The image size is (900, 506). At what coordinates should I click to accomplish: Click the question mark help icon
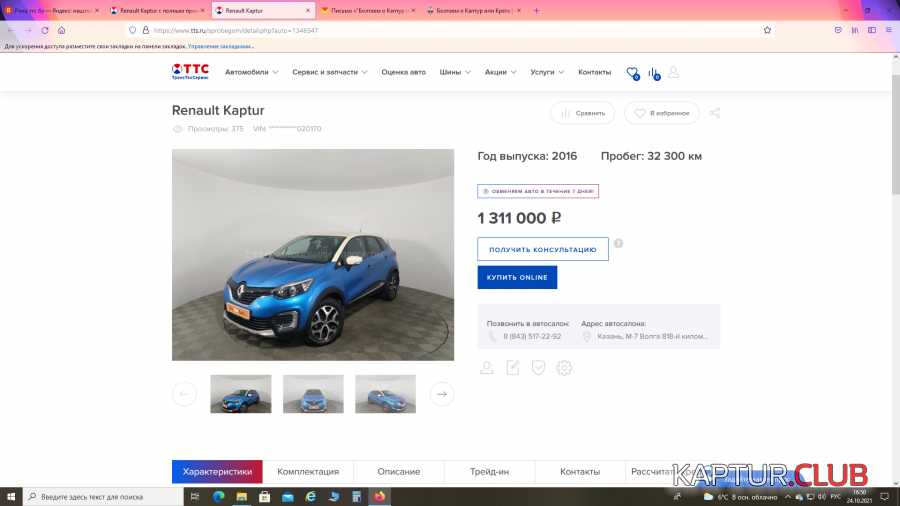click(618, 243)
